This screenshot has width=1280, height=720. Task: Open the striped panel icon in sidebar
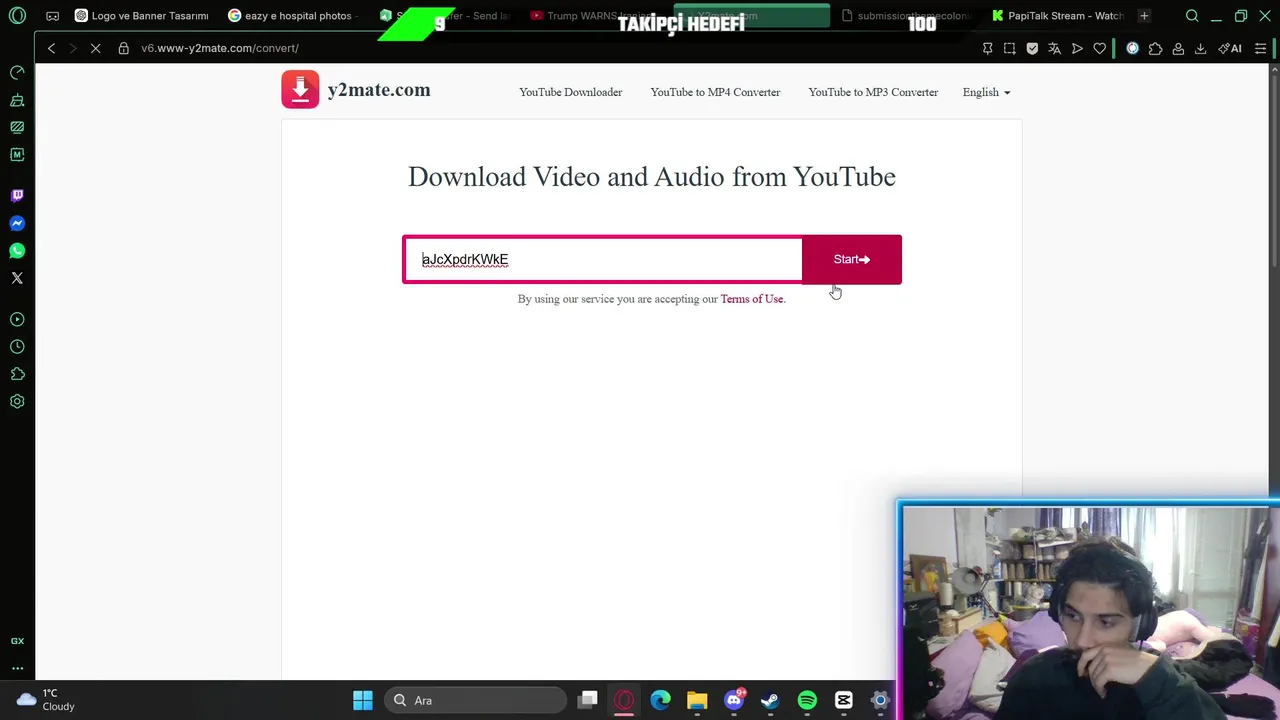pos(17,127)
